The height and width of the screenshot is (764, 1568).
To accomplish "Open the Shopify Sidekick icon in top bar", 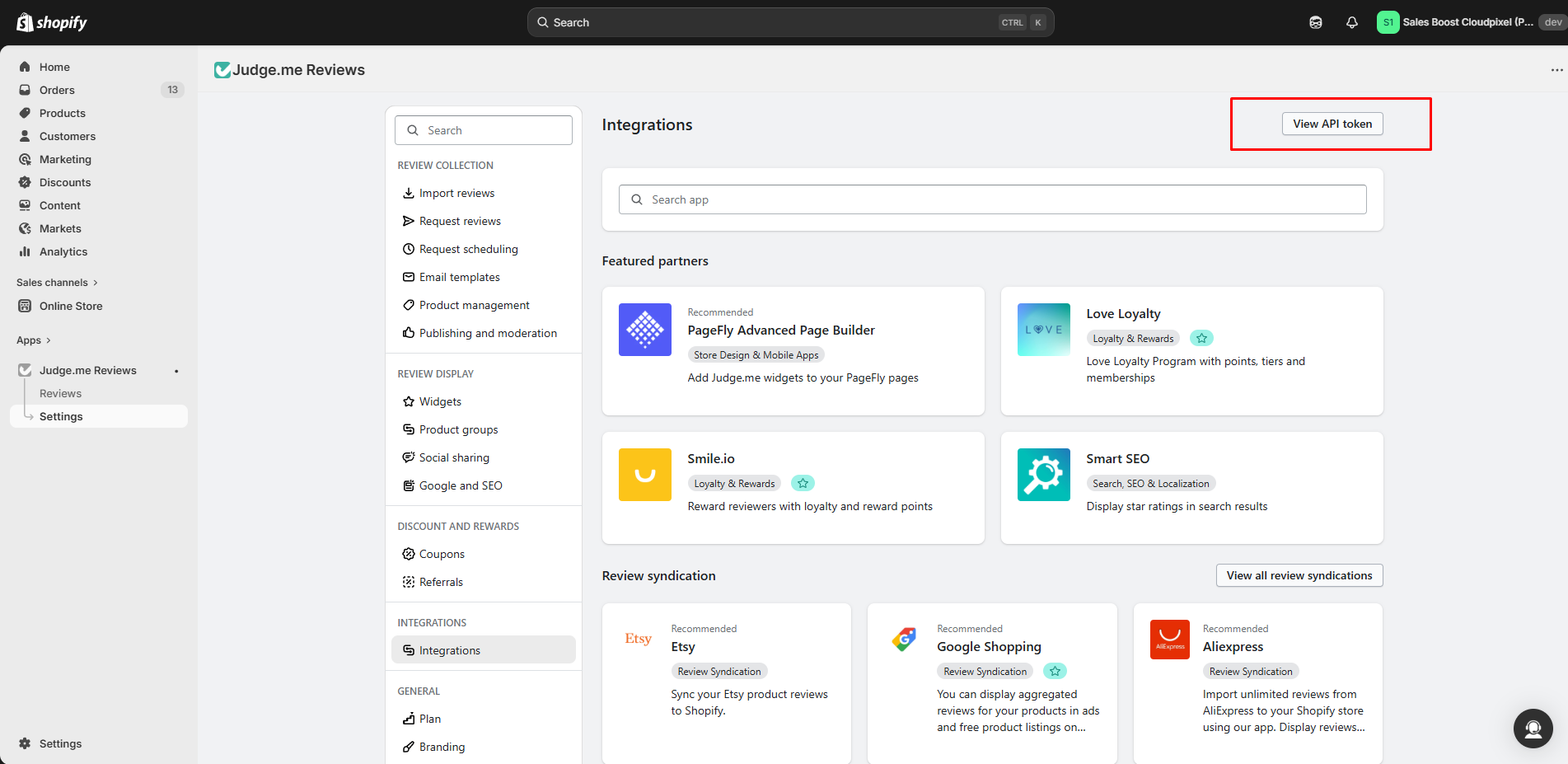I will coord(1315,22).
